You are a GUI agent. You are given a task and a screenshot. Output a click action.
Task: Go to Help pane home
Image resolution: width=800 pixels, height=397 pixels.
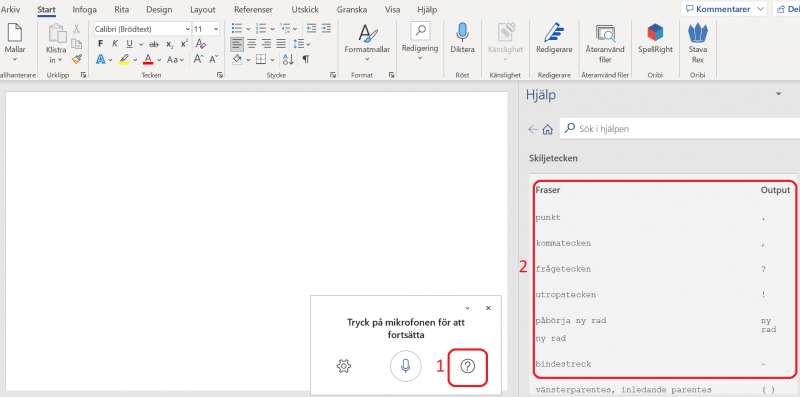coord(547,130)
